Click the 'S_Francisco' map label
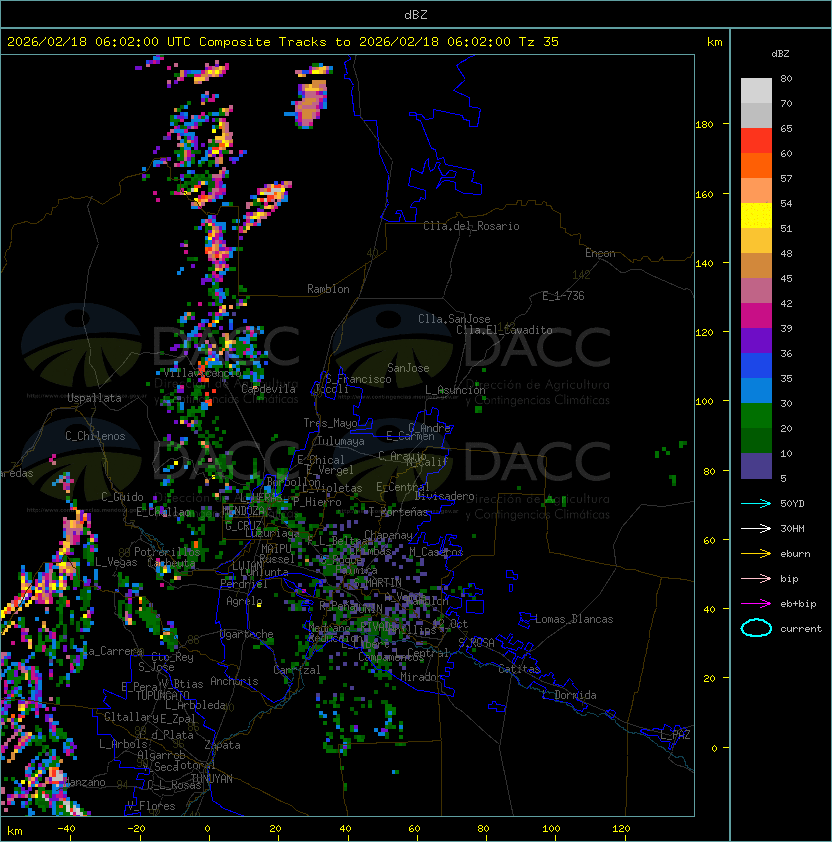The width and height of the screenshot is (832, 842). coord(358,379)
